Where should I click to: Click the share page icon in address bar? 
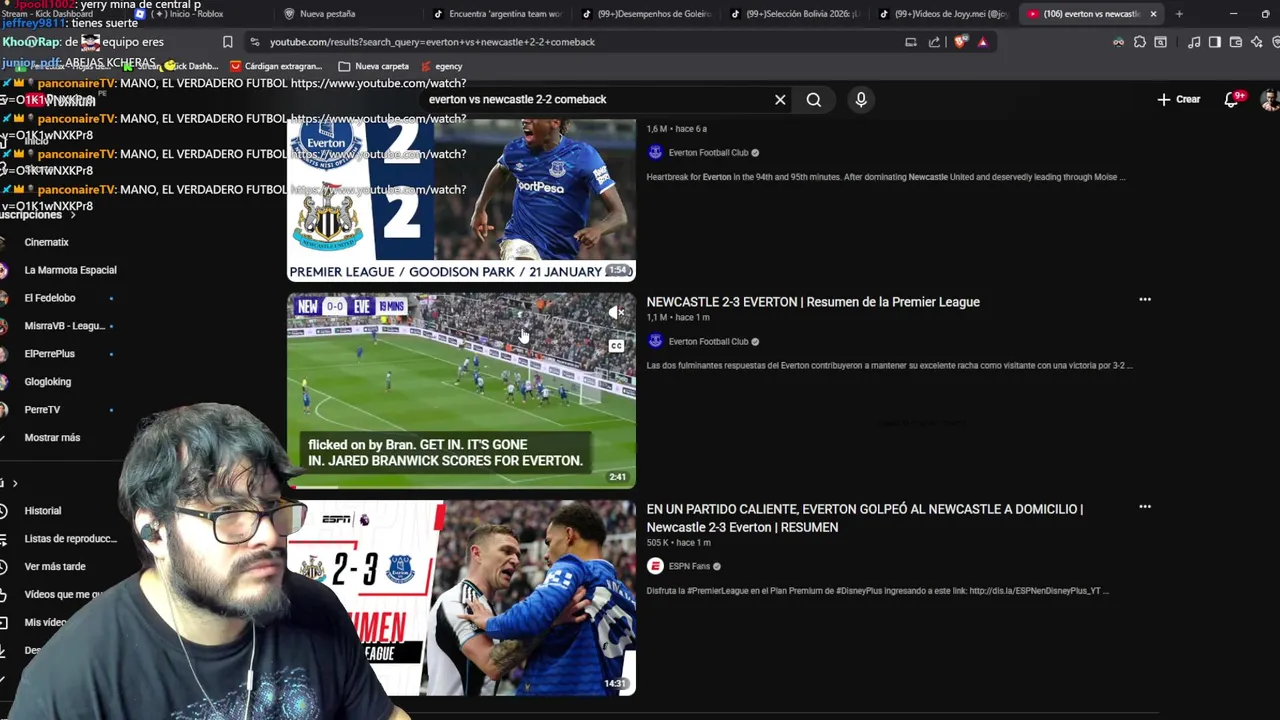tap(934, 42)
